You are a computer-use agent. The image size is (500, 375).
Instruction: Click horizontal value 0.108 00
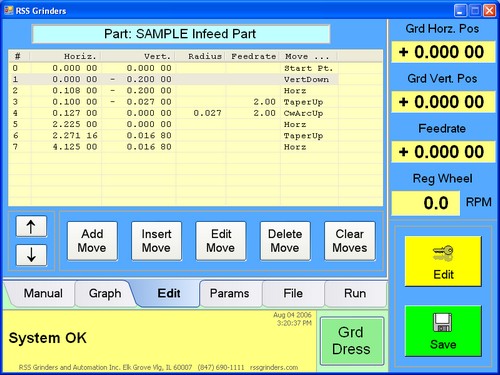(x=75, y=91)
